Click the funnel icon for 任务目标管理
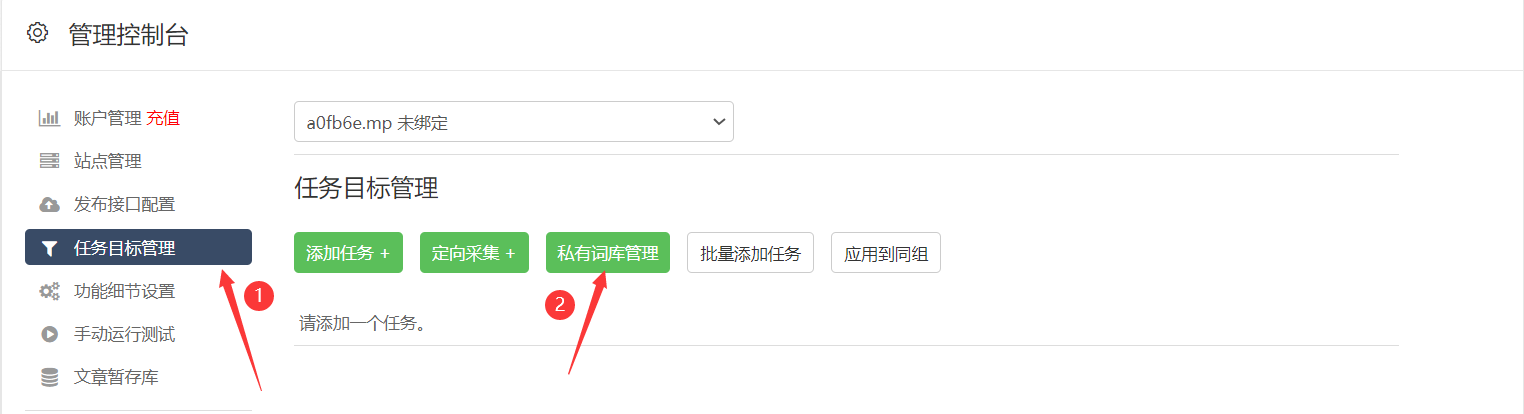This screenshot has width=1524, height=414. 49,248
